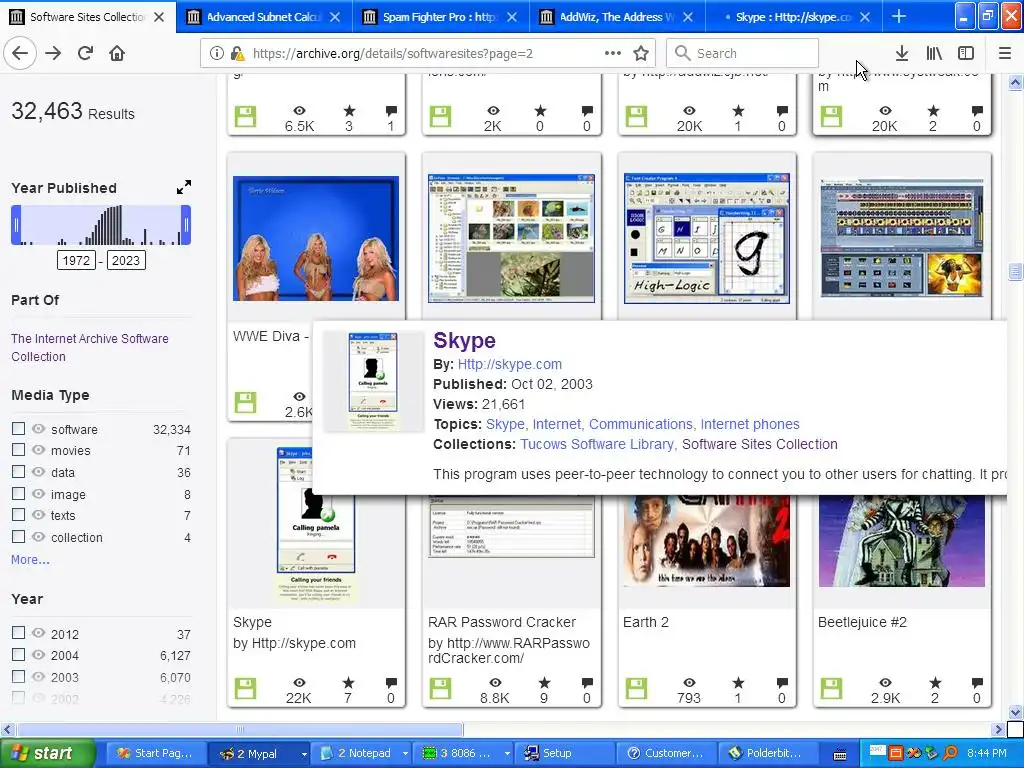Click the favorites star on Beetlejuice #2 card
Image resolution: width=1024 pixels, height=768 pixels.
935,683
